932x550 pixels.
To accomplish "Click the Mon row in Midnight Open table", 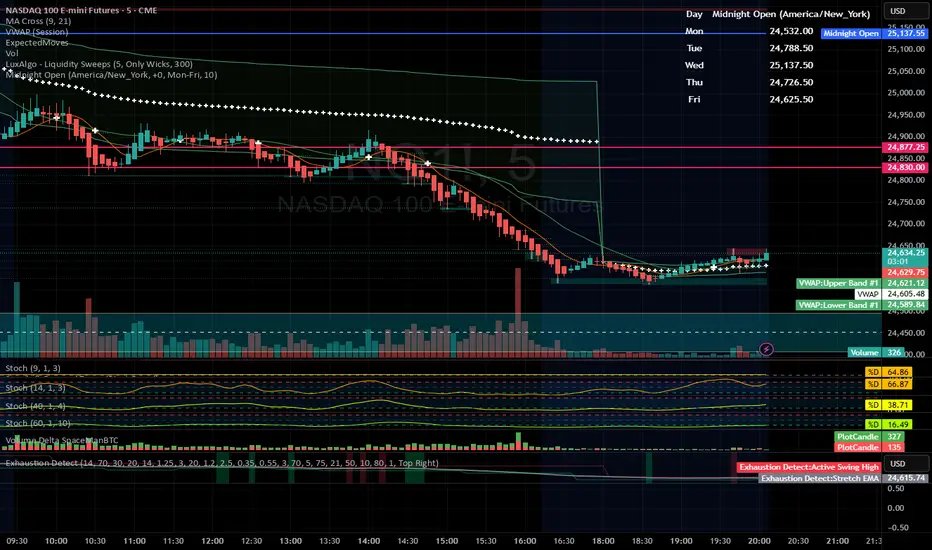I will tap(694, 31).
